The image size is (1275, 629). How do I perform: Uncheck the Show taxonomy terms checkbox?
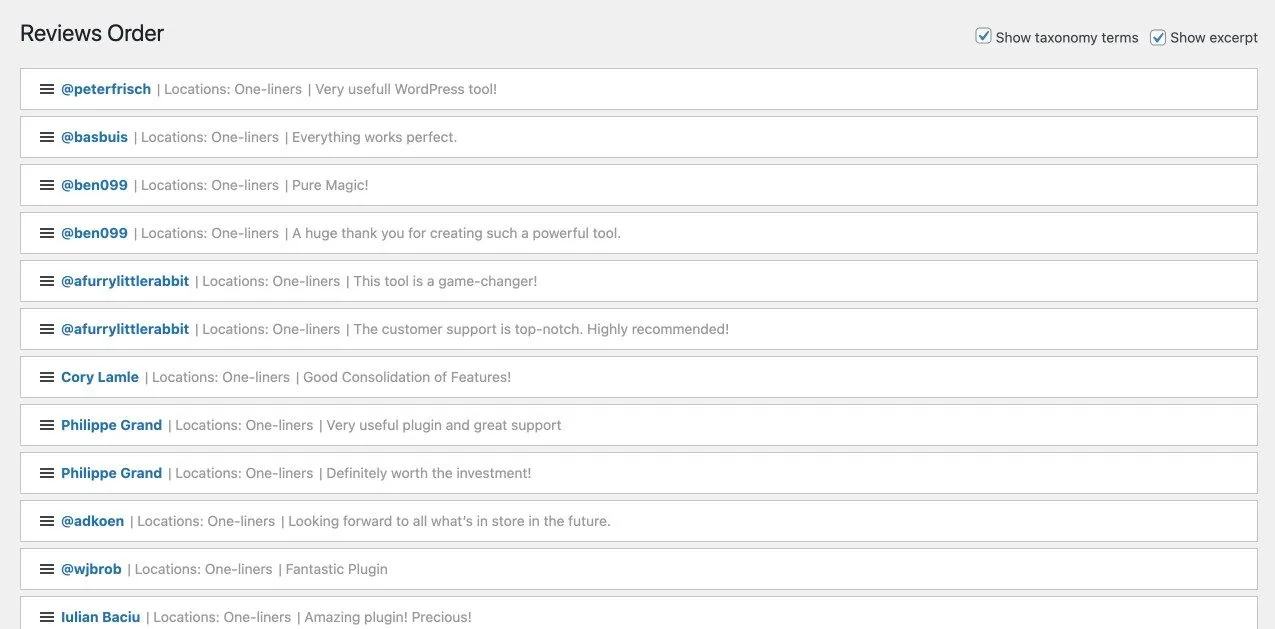click(983, 37)
